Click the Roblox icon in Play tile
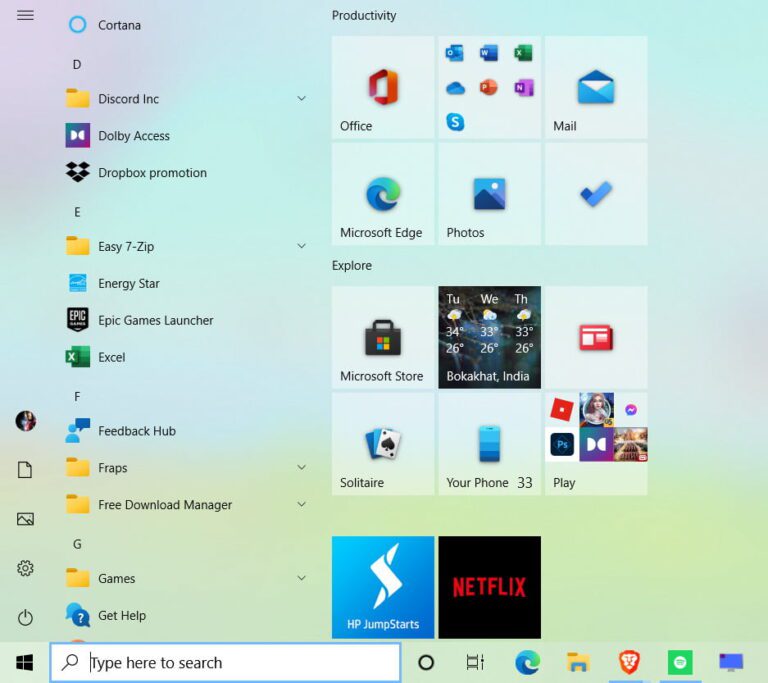 [562, 410]
